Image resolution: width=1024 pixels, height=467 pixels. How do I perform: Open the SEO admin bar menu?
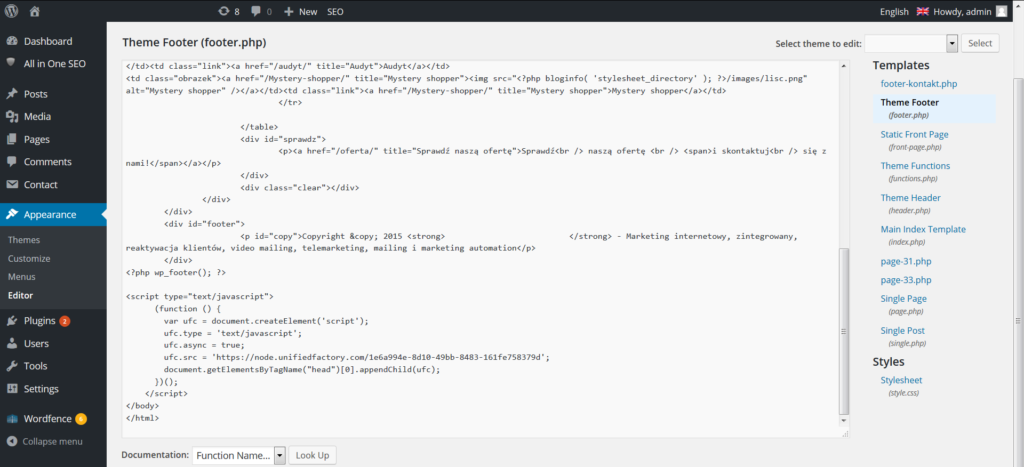(335, 11)
